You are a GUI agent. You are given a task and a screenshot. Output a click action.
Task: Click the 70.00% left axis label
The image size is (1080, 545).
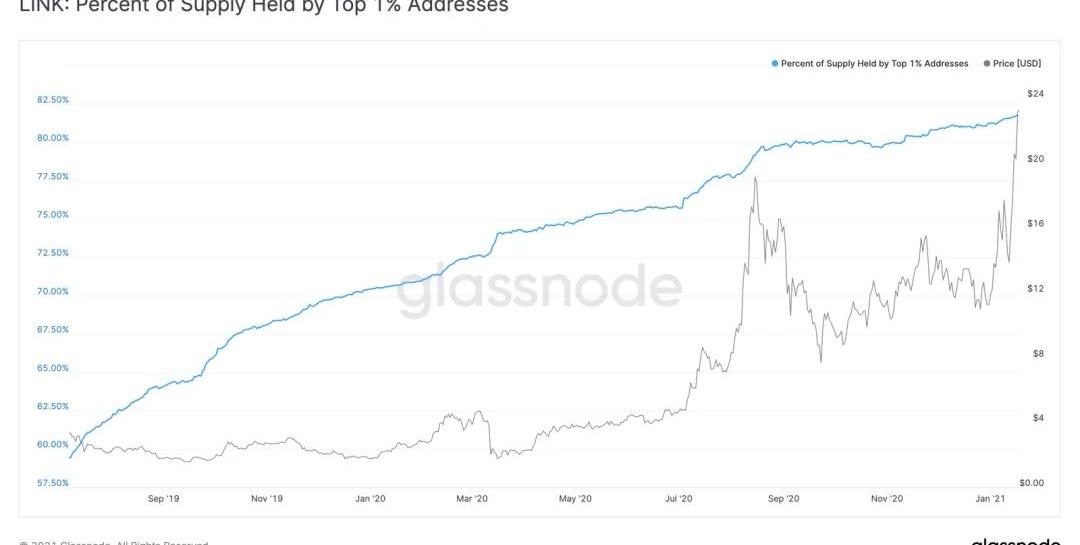click(53, 292)
